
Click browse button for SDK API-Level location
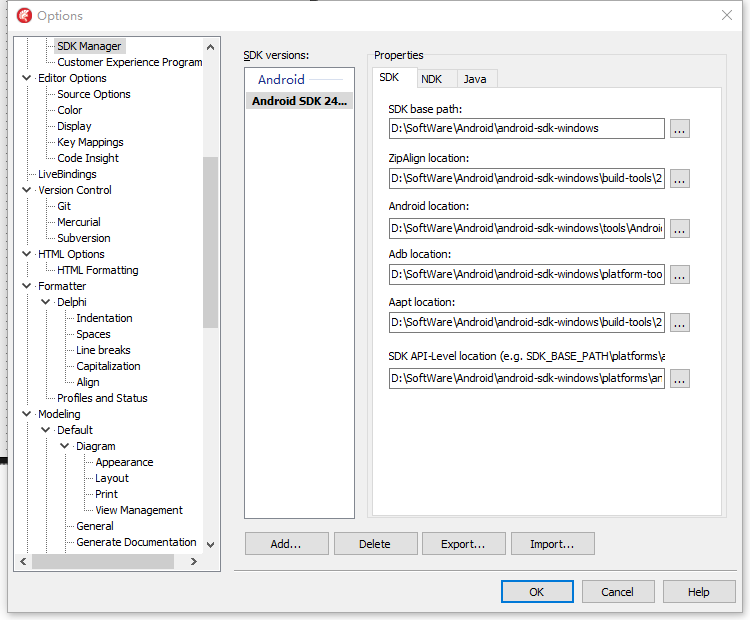coord(679,378)
